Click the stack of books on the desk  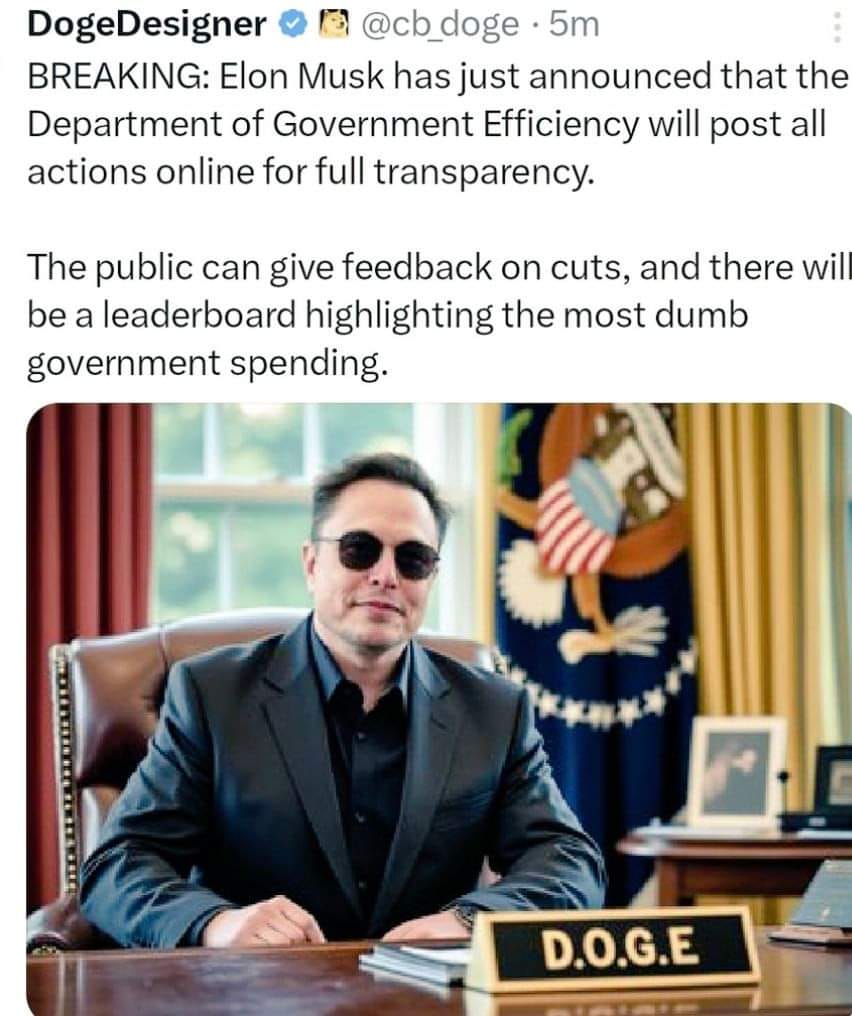tap(416, 962)
